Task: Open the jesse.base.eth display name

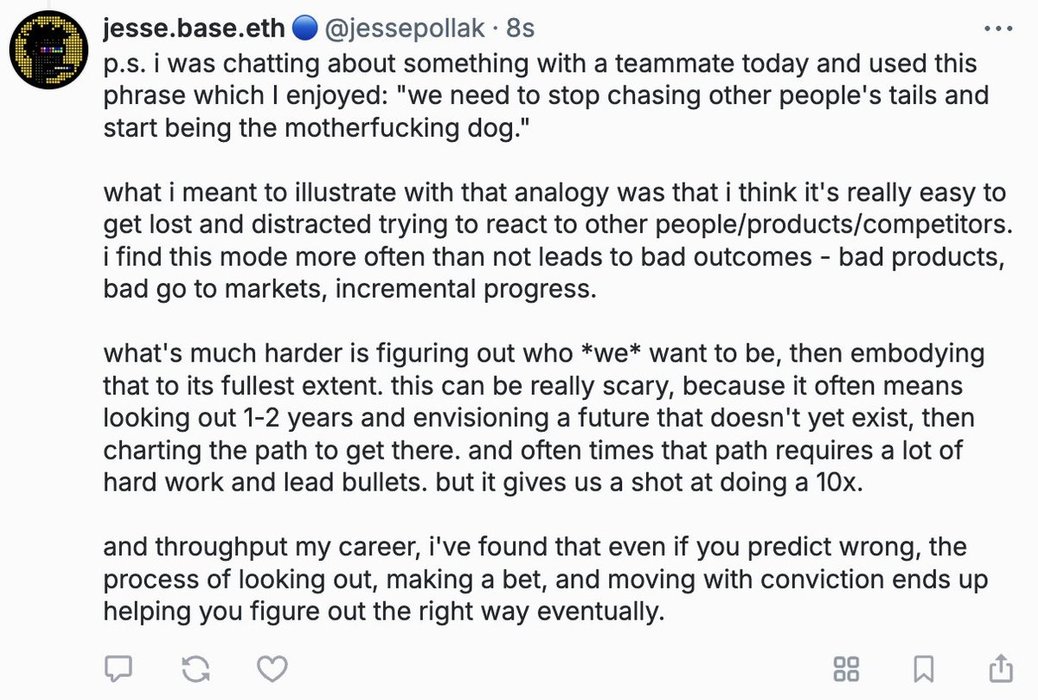Action: point(194,28)
